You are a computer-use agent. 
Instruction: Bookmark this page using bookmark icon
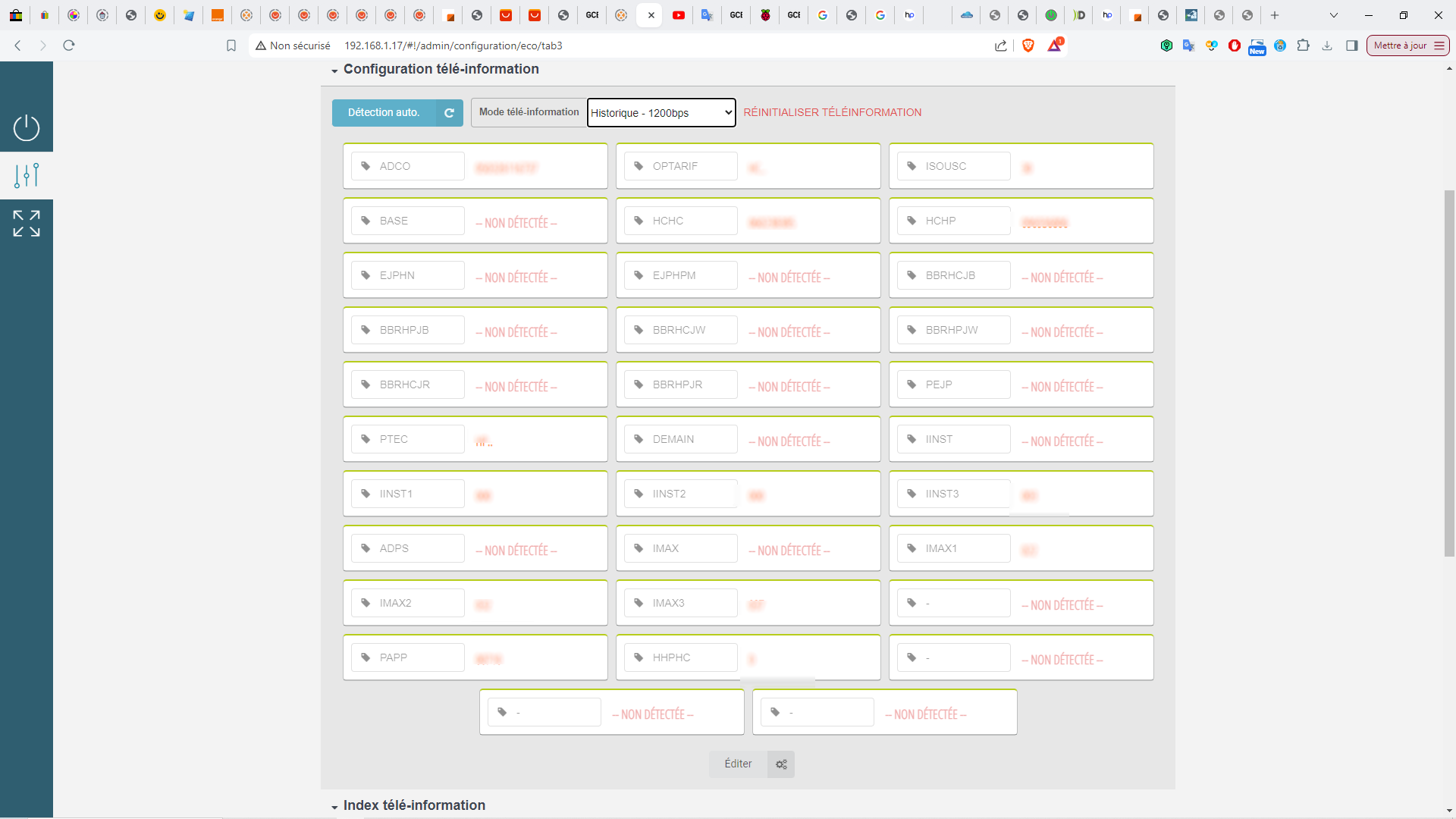coord(231,45)
